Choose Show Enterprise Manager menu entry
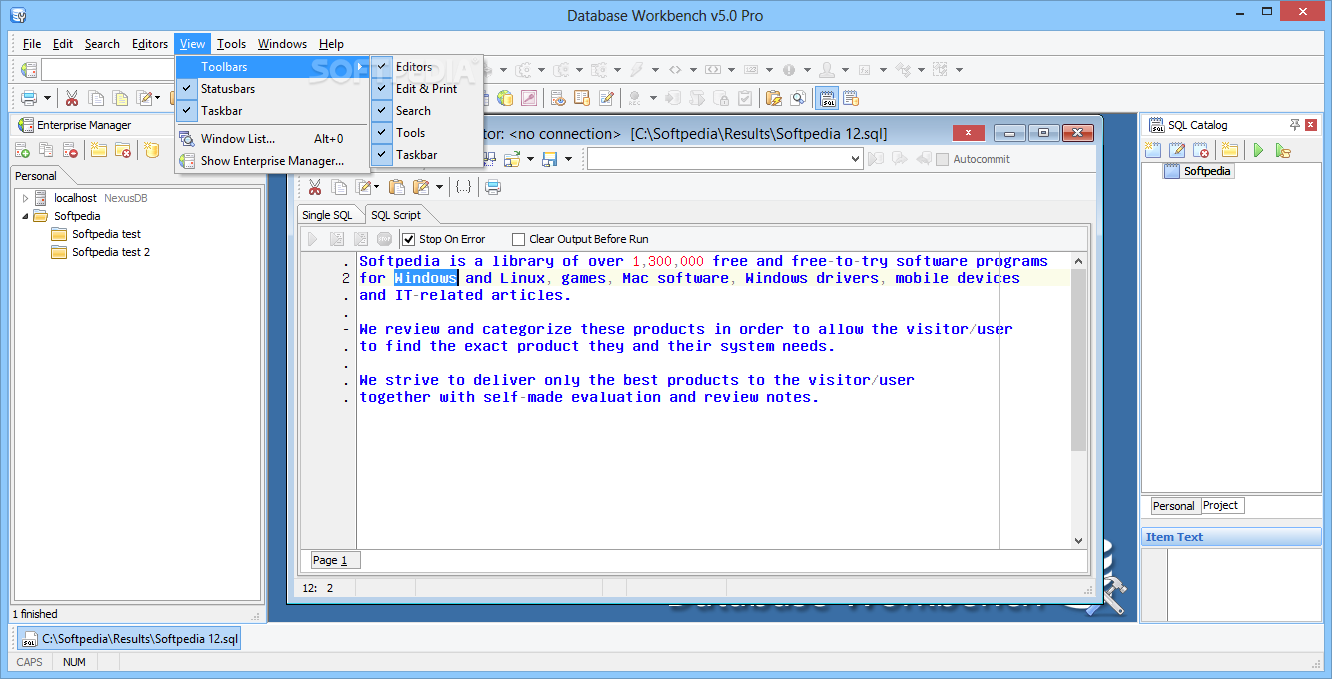Image resolution: width=1332 pixels, height=679 pixels. pos(272,161)
